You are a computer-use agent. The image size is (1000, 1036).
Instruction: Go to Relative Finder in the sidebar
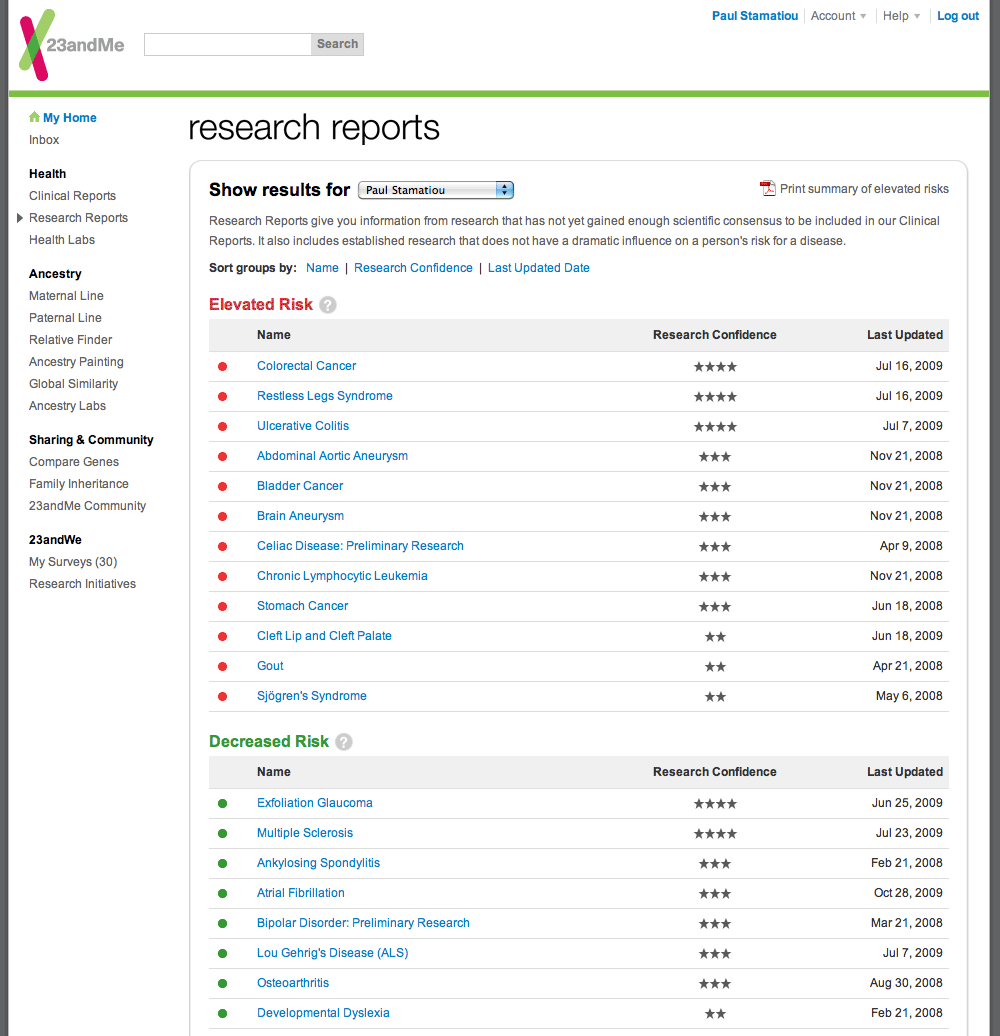70,340
